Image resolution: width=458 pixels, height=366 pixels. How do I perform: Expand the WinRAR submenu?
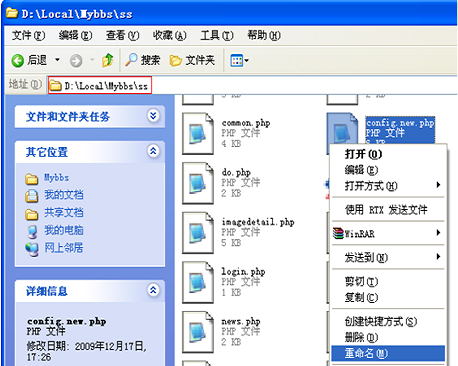(388, 233)
